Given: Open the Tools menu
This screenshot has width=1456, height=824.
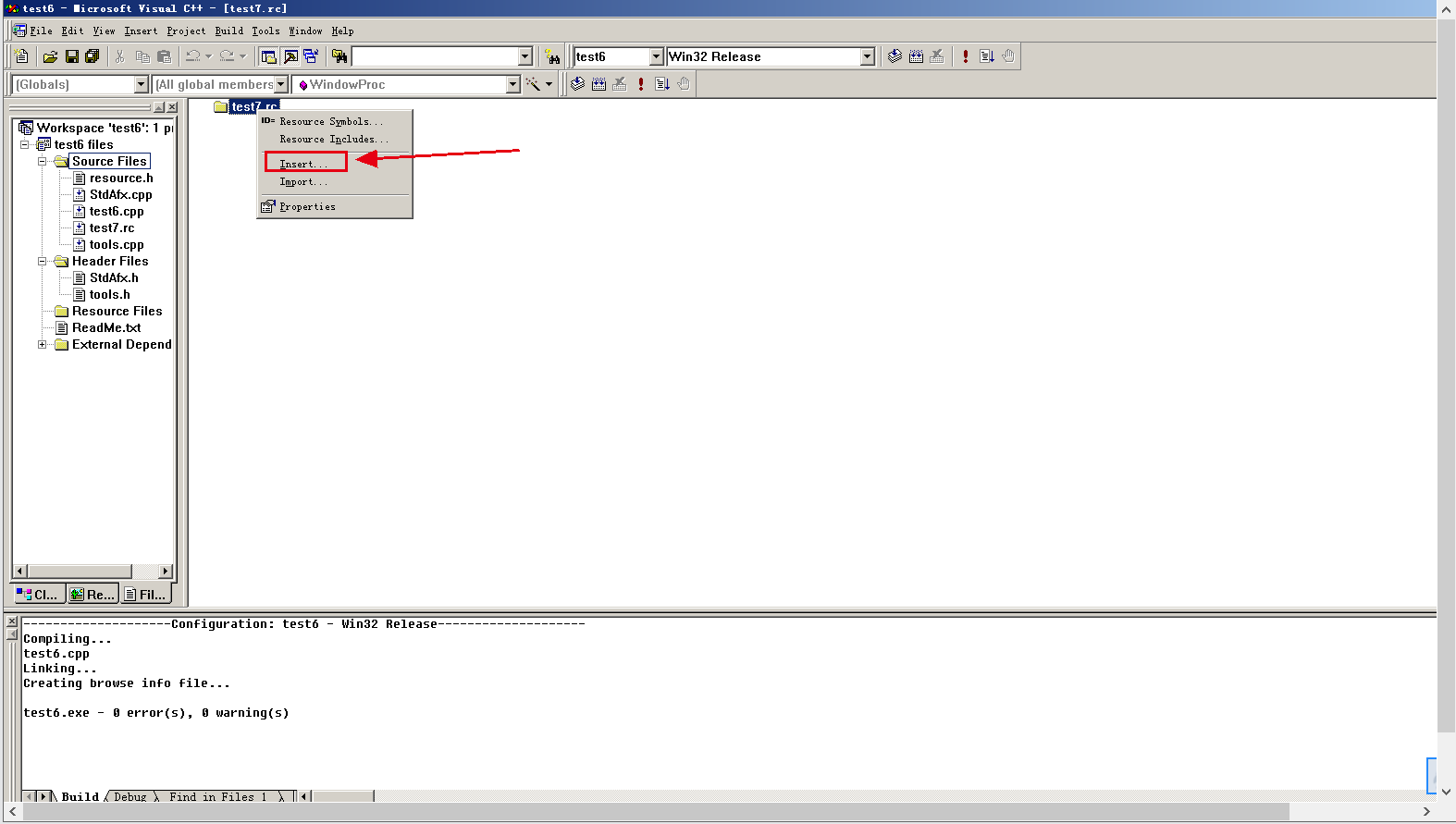Looking at the screenshot, I should (x=265, y=31).
